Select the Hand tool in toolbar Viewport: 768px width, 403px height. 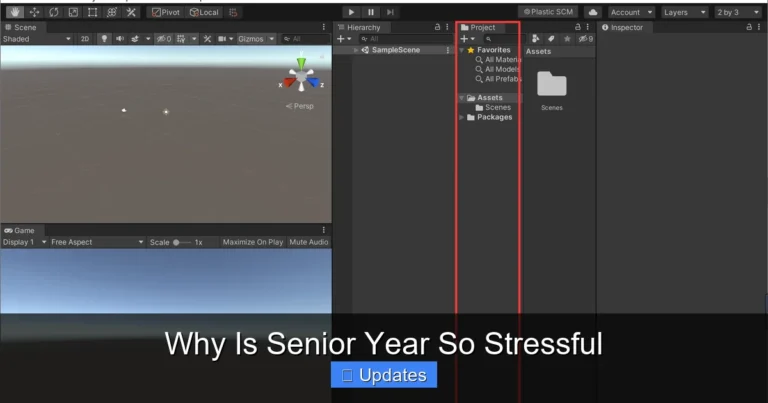[15, 12]
